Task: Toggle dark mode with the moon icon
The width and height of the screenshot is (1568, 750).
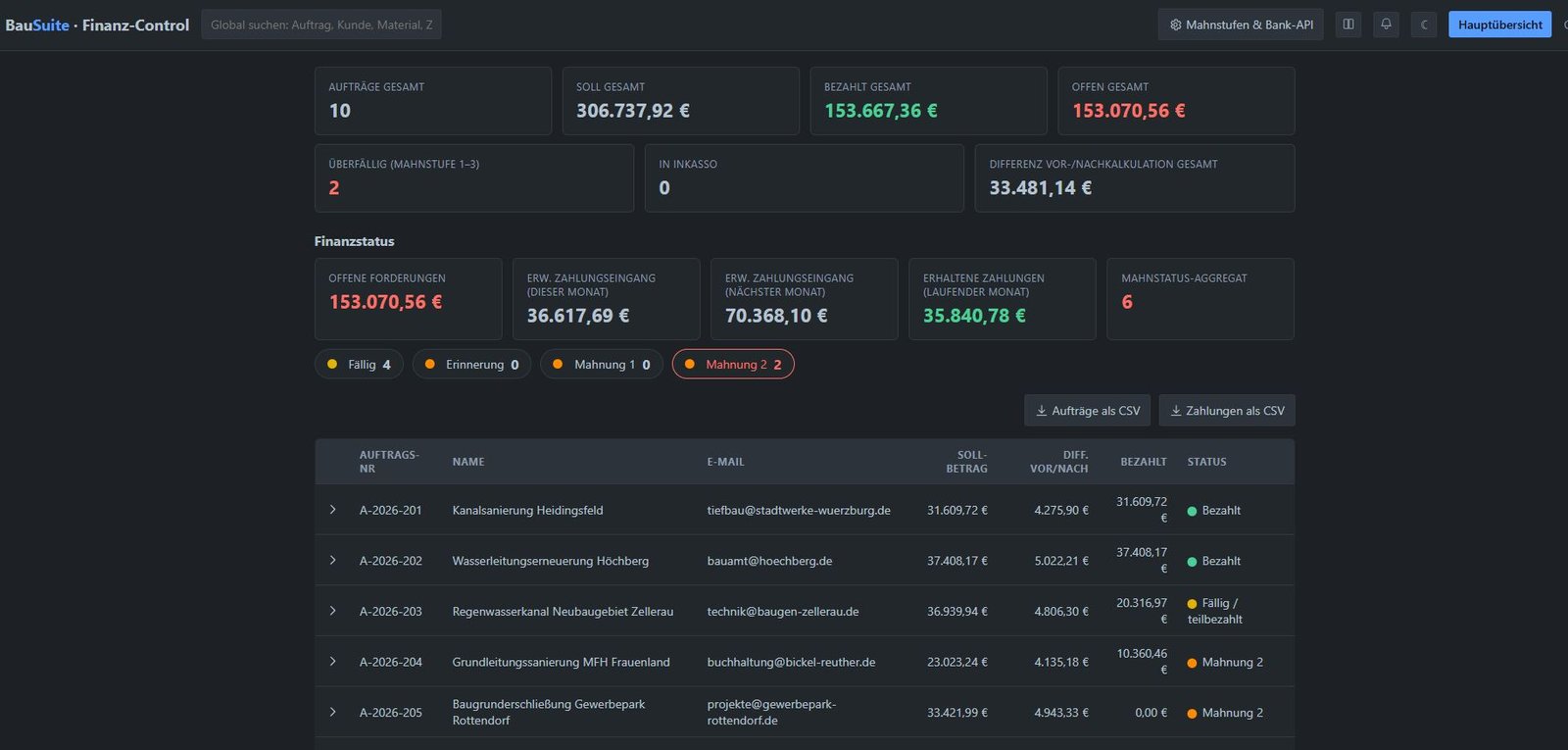Action: coord(1424,25)
